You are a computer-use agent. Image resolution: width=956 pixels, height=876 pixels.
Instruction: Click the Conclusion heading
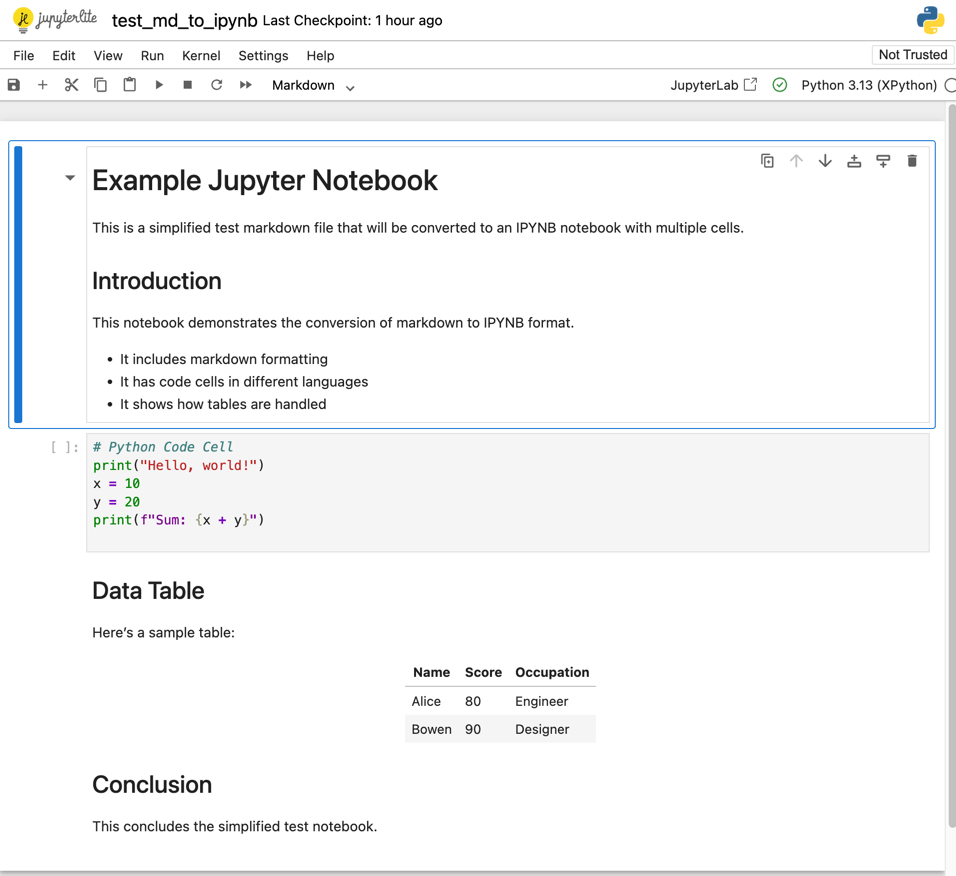[x=152, y=785]
